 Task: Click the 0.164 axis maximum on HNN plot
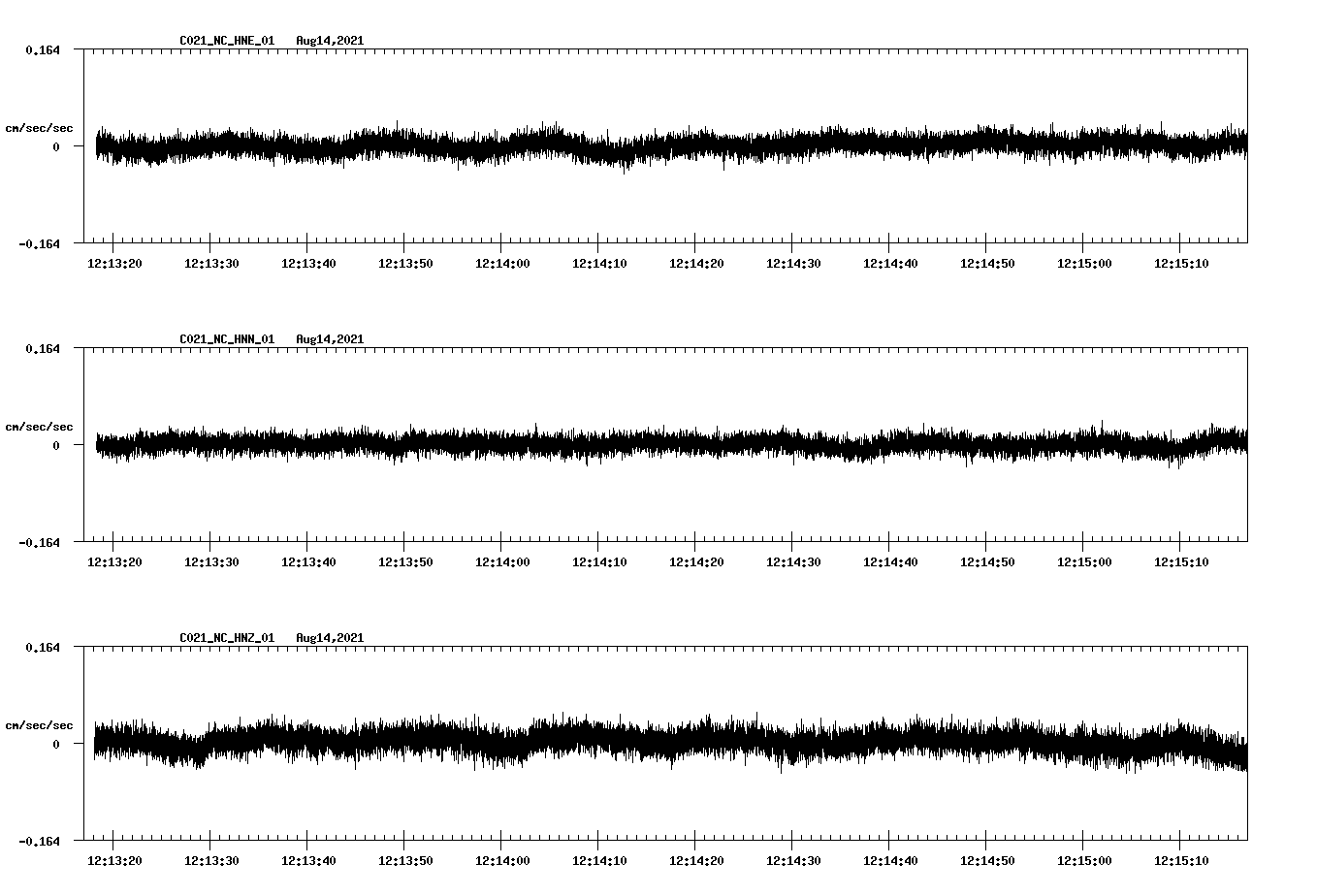point(43,348)
